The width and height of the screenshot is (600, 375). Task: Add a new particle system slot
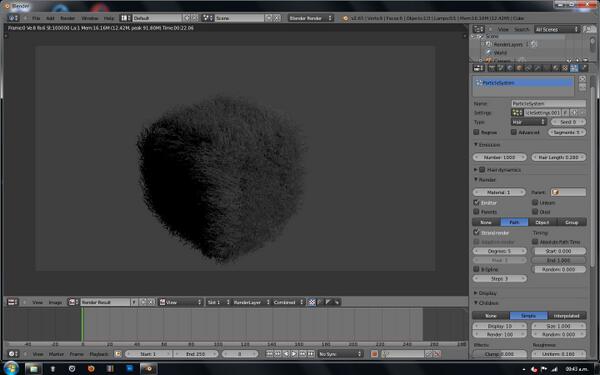tap(582, 79)
